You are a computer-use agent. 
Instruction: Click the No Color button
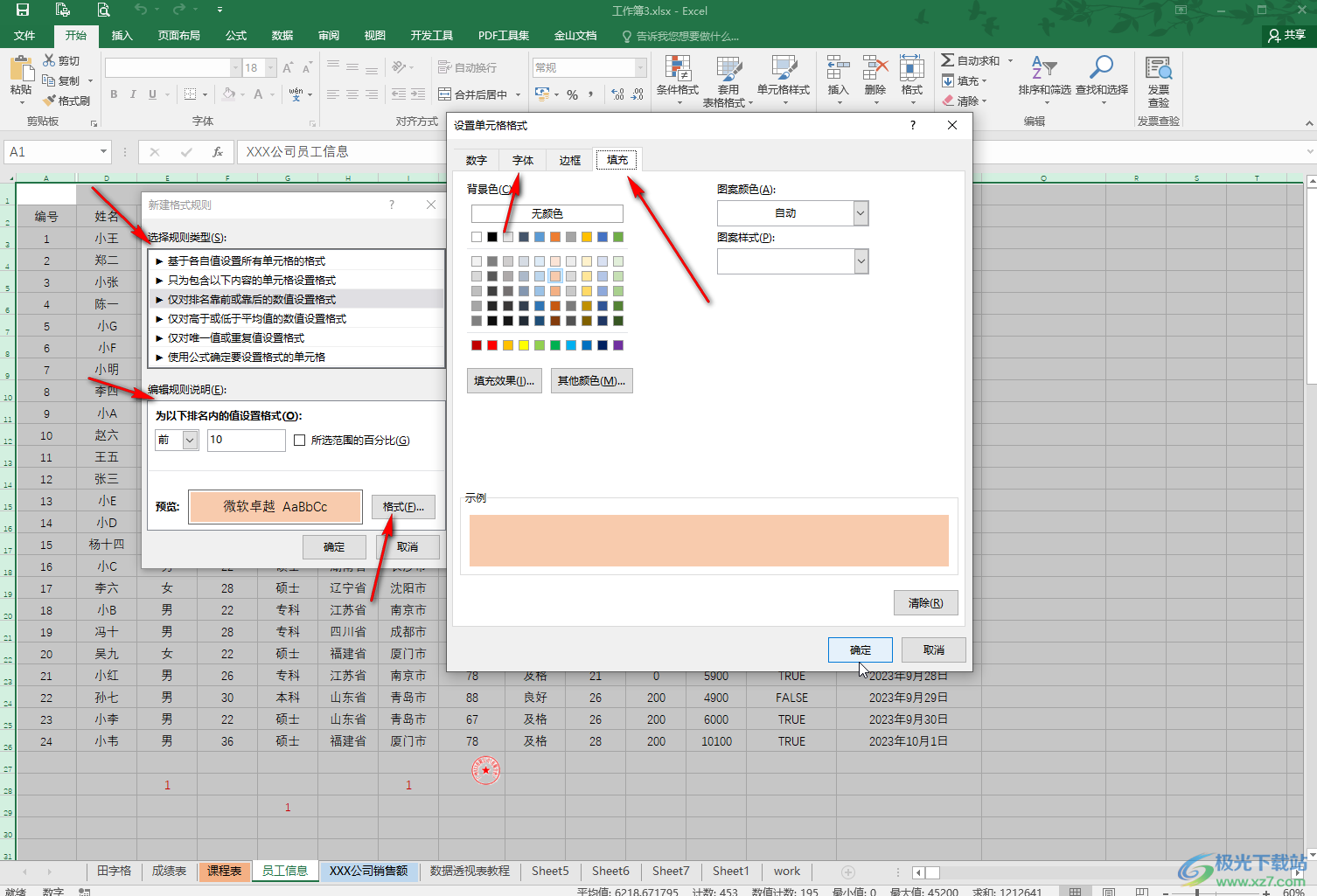[547, 213]
